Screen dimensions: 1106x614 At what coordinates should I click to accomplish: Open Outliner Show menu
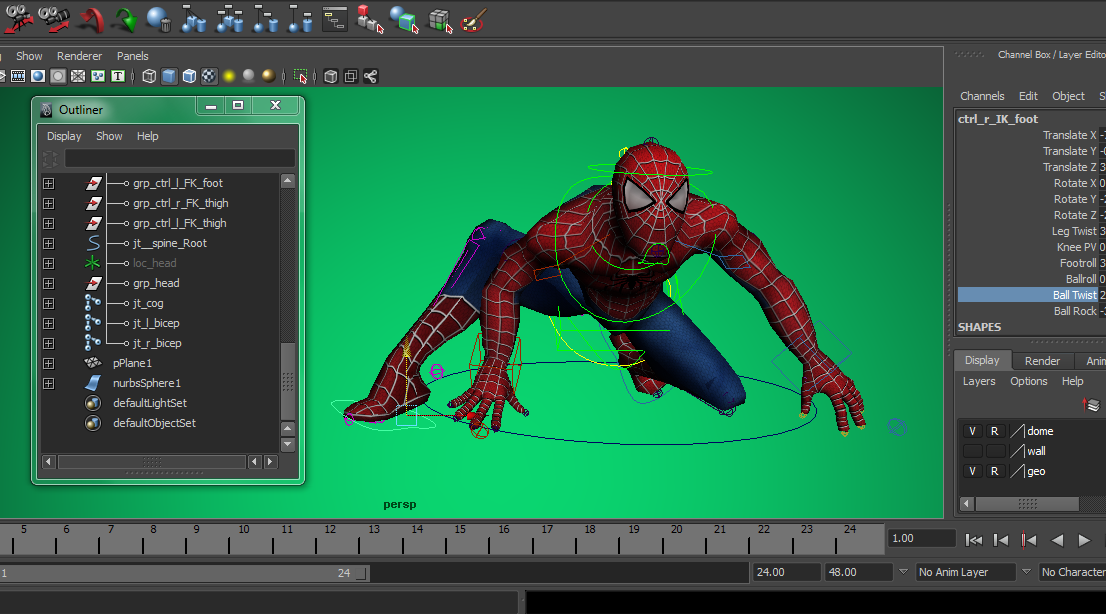pyautogui.click(x=109, y=136)
